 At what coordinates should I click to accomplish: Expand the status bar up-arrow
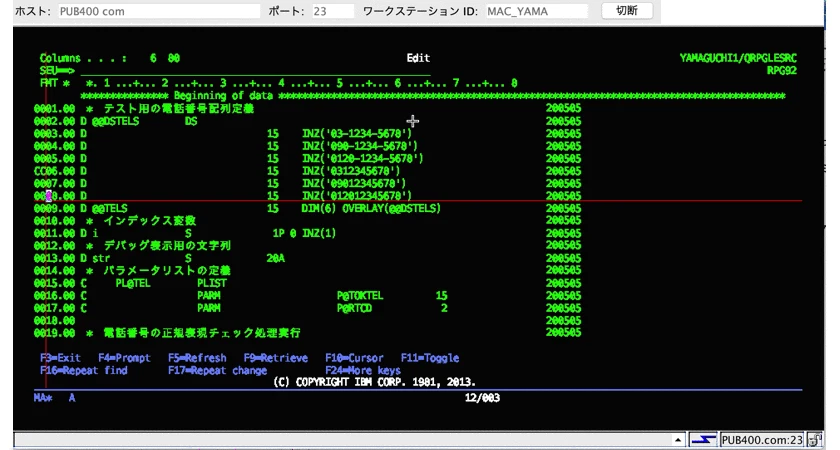[x=678, y=440]
